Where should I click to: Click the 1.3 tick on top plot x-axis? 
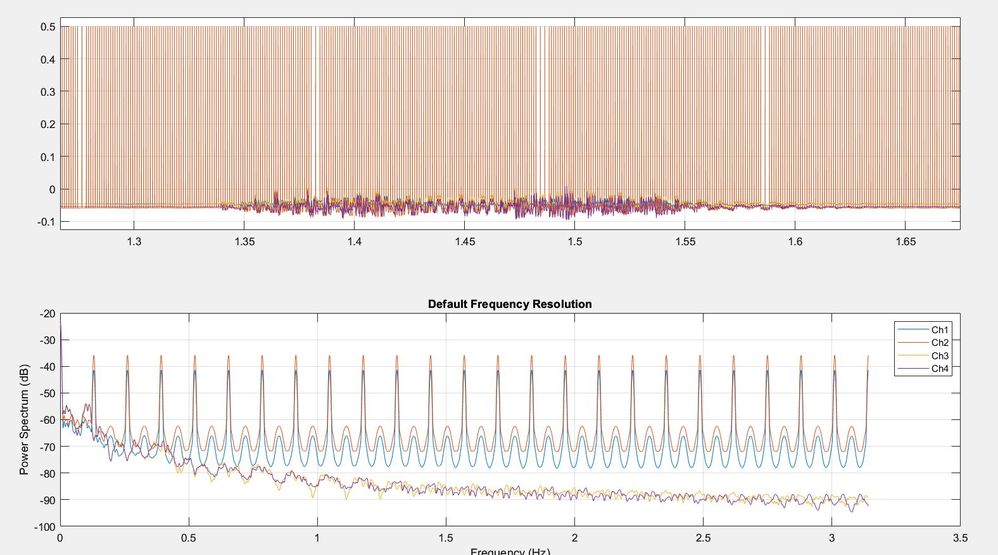tap(134, 242)
